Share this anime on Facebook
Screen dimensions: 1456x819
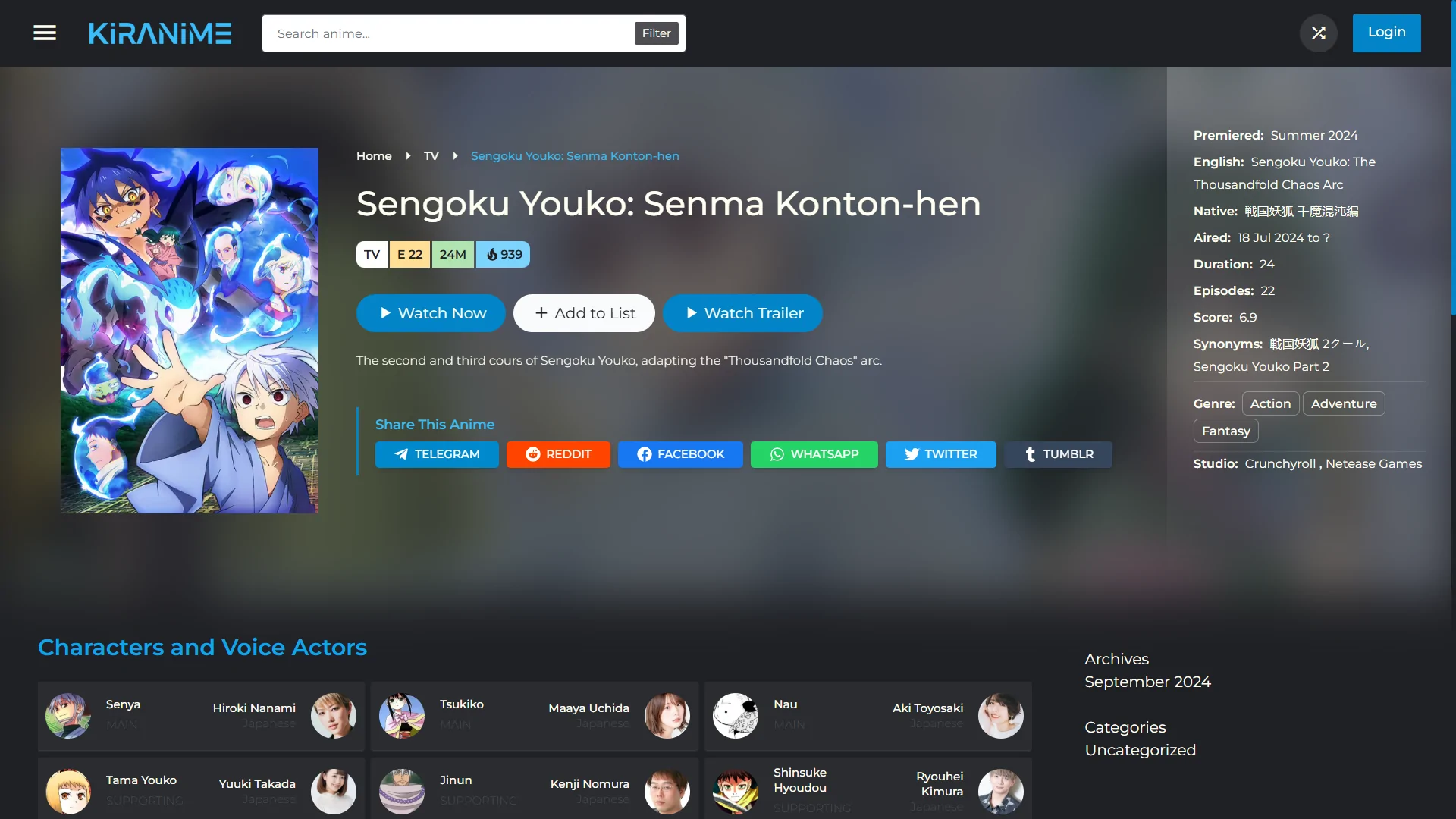680,454
